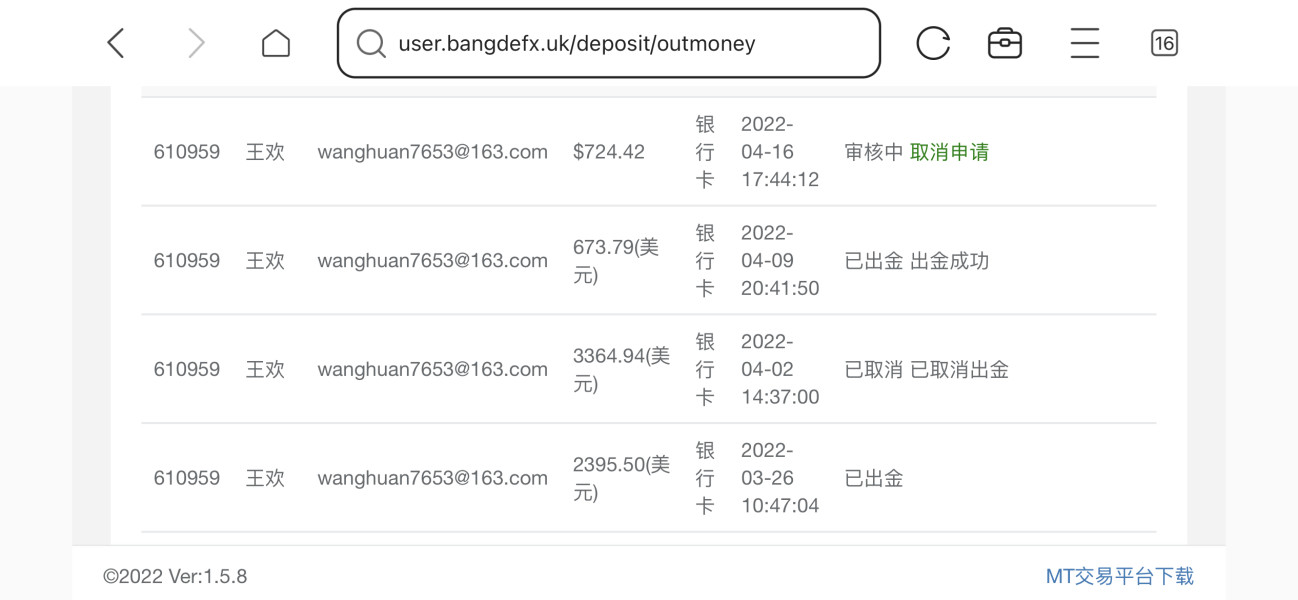Open the briefcase toolbox icon

[x=1005, y=43]
